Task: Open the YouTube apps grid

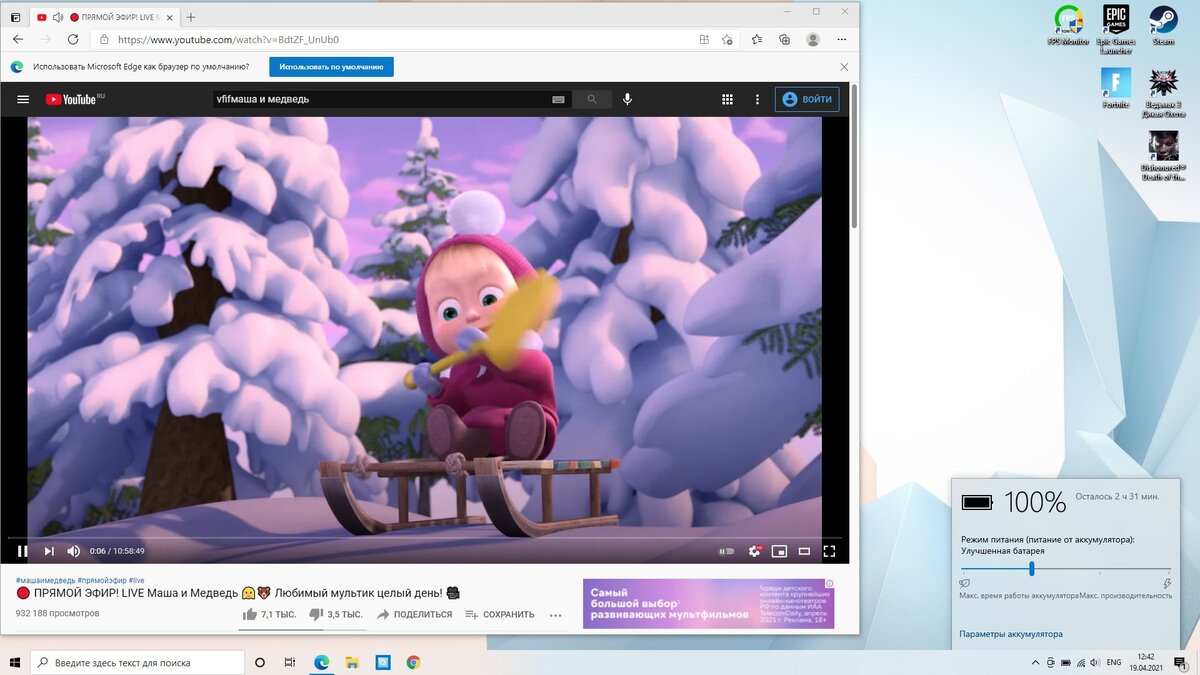Action: click(727, 99)
